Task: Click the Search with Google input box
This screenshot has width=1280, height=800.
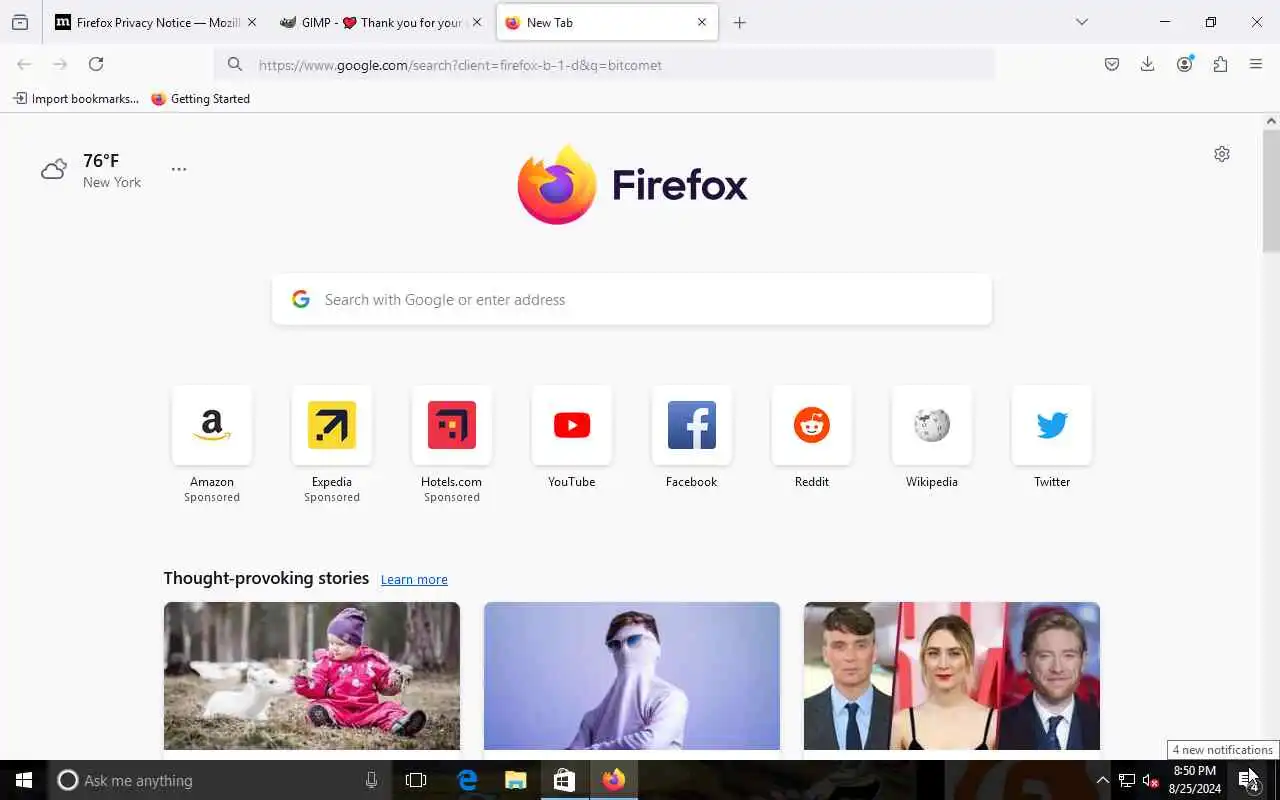Action: [632, 300]
